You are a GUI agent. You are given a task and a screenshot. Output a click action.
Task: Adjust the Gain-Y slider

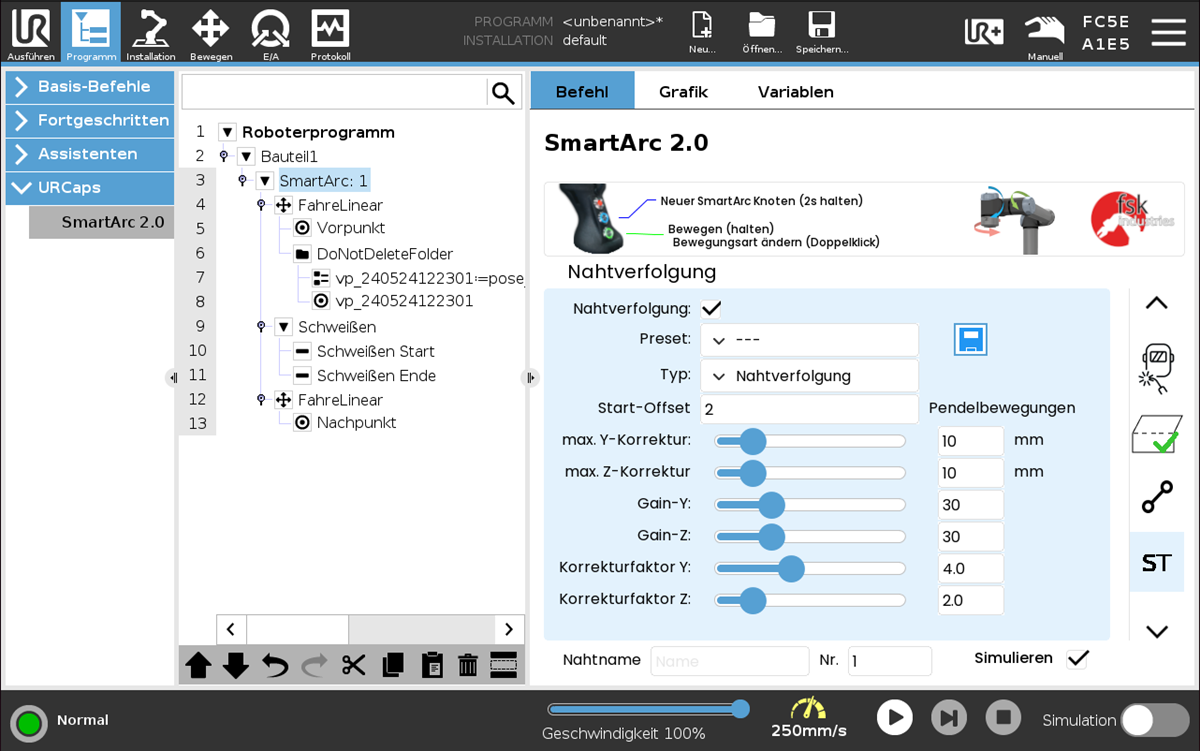(x=810, y=505)
